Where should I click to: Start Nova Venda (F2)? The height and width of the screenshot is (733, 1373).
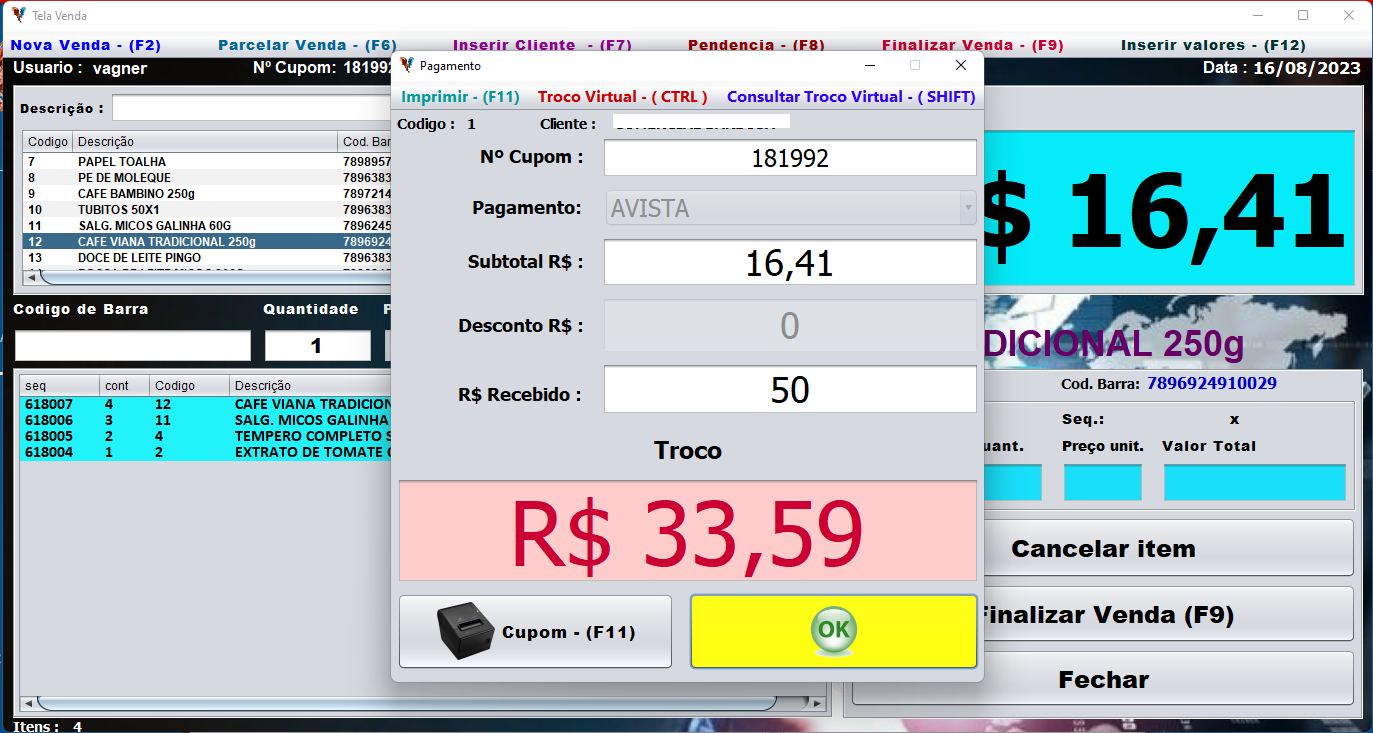click(x=85, y=45)
